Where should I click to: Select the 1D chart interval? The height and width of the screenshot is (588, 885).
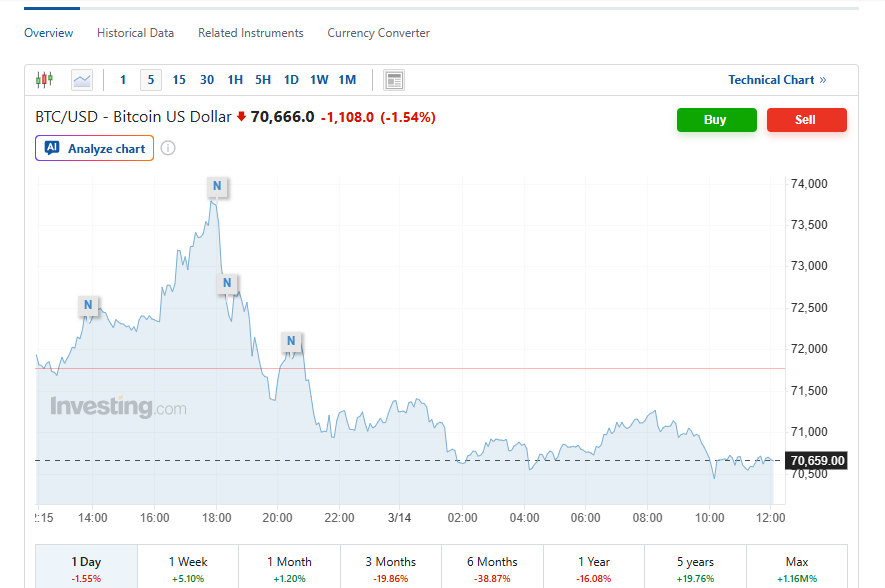coord(291,80)
